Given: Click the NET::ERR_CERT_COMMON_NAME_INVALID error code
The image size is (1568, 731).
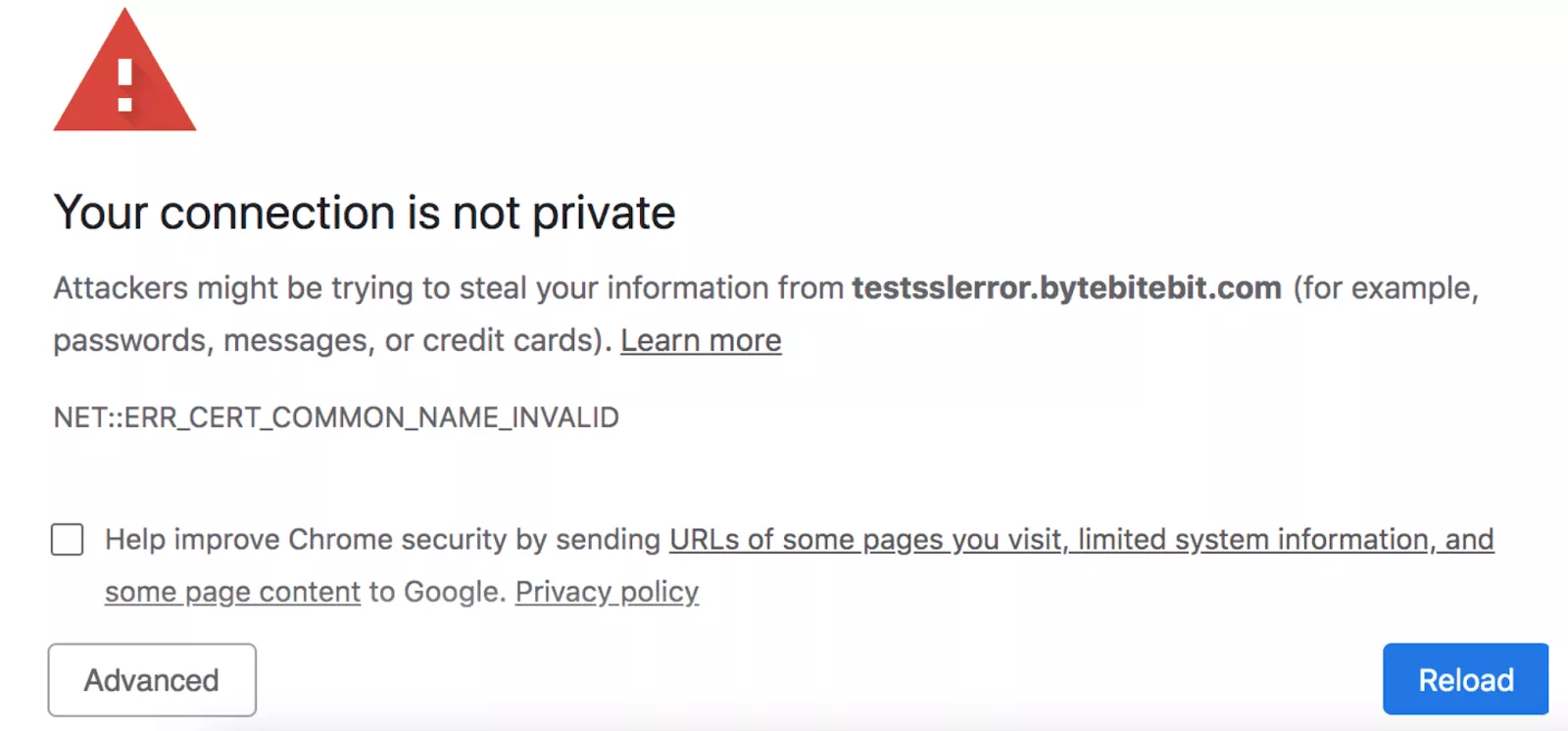Looking at the screenshot, I should (336, 417).
